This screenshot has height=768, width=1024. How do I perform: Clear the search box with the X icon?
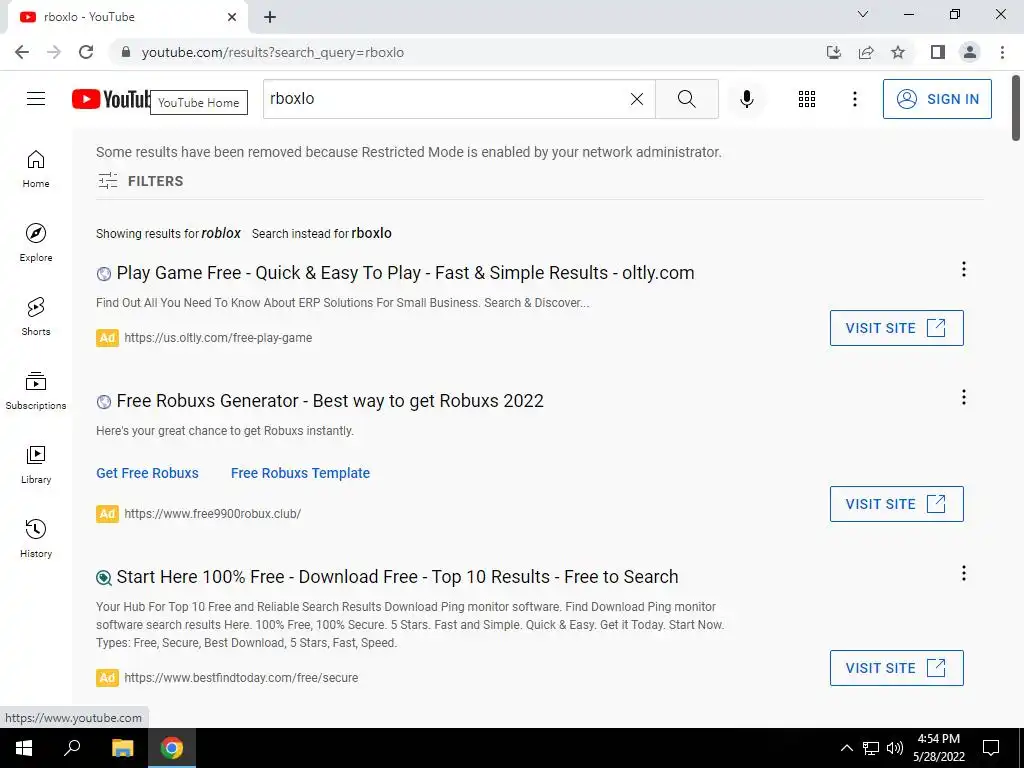coord(637,99)
